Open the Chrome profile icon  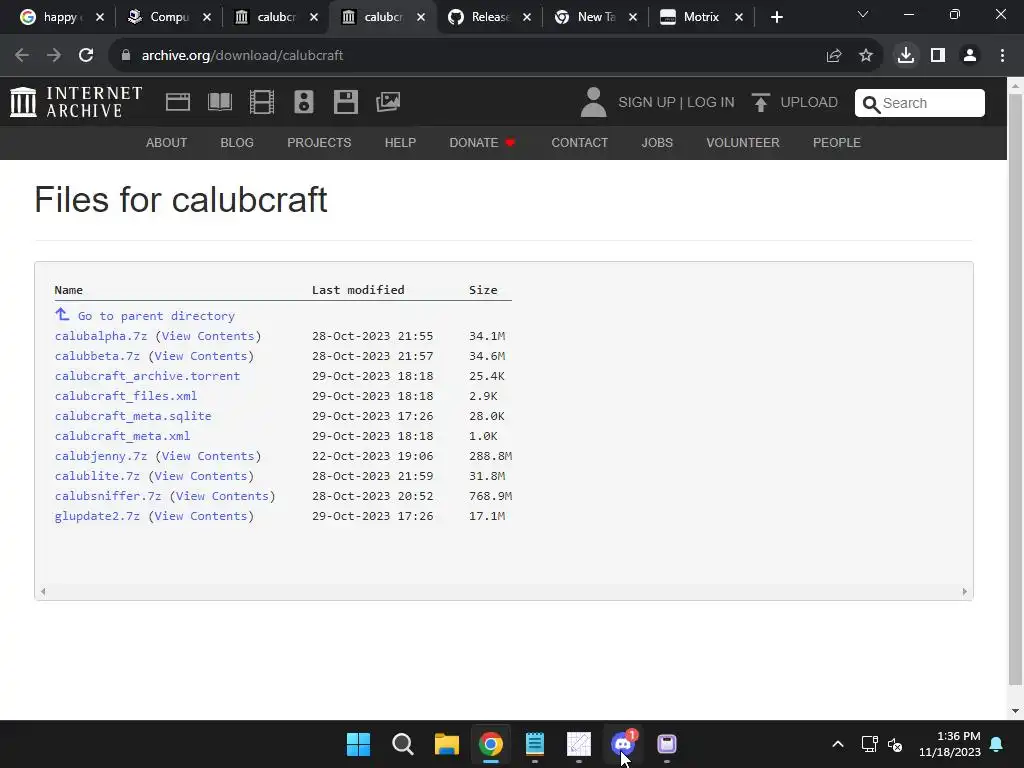(x=970, y=56)
